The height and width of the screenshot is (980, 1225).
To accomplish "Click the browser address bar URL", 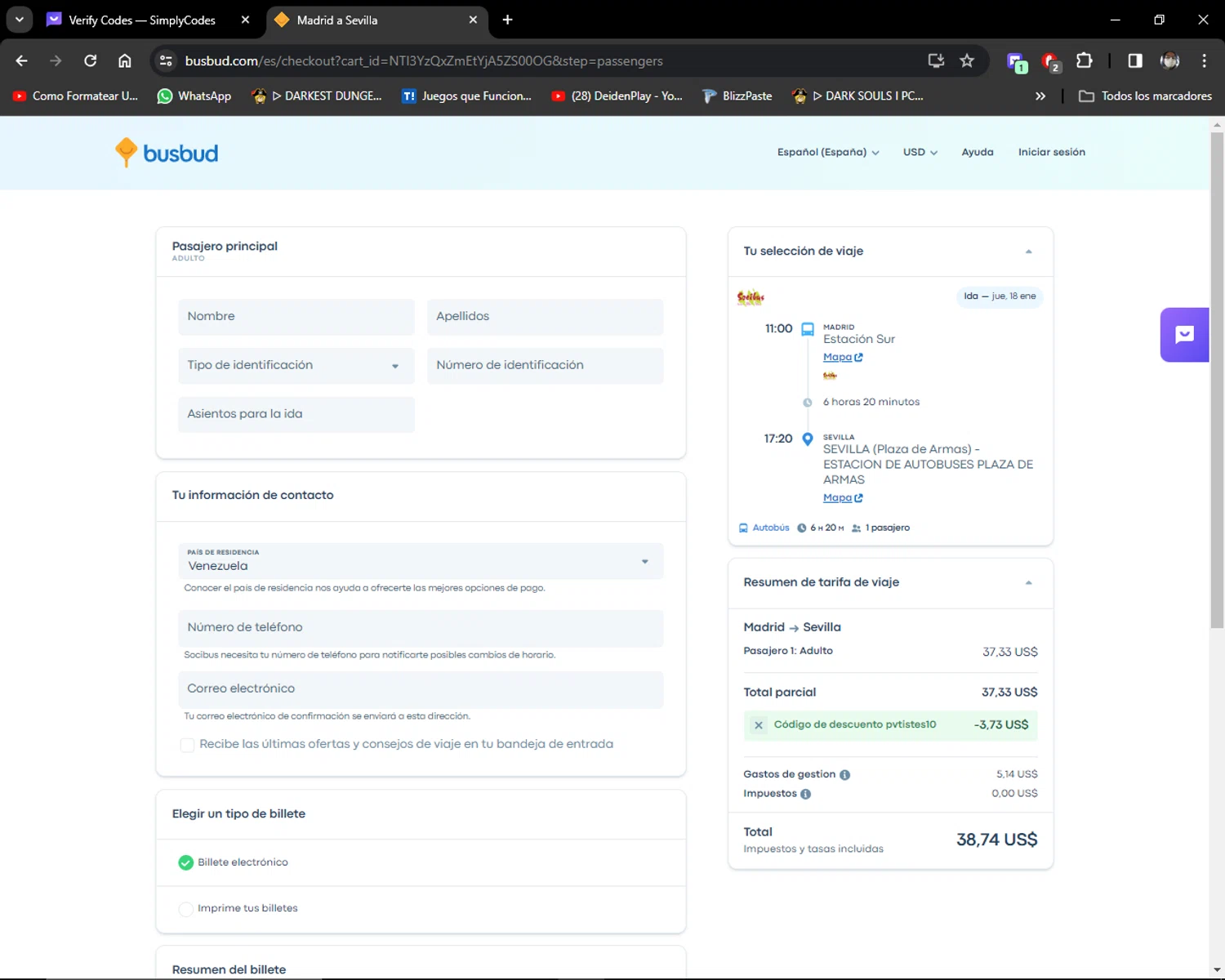I will (x=424, y=60).
